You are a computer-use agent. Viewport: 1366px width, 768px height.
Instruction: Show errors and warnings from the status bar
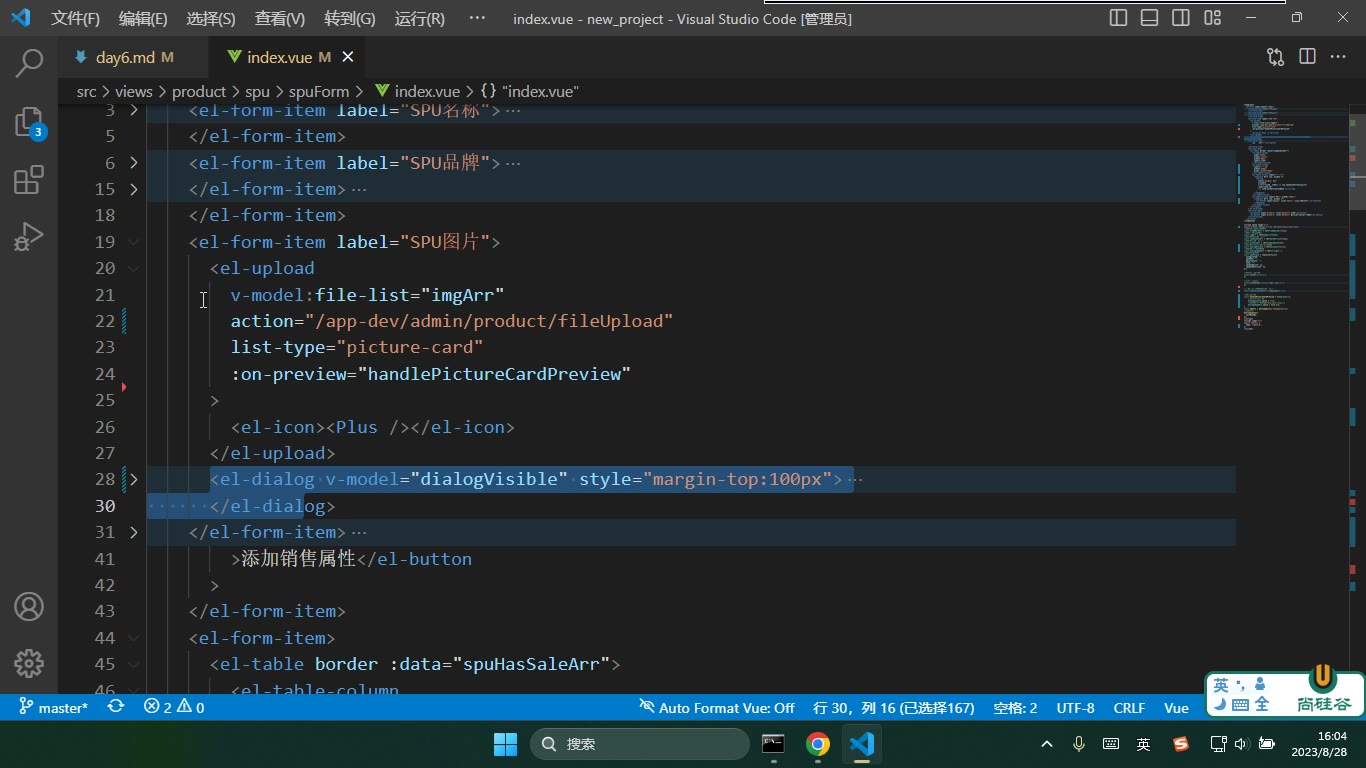[174, 707]
